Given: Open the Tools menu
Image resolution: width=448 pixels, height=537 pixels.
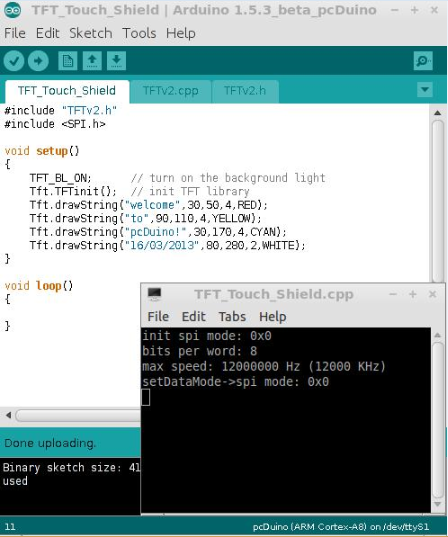Looking at the screenshot, I should (x=139, y=33).
